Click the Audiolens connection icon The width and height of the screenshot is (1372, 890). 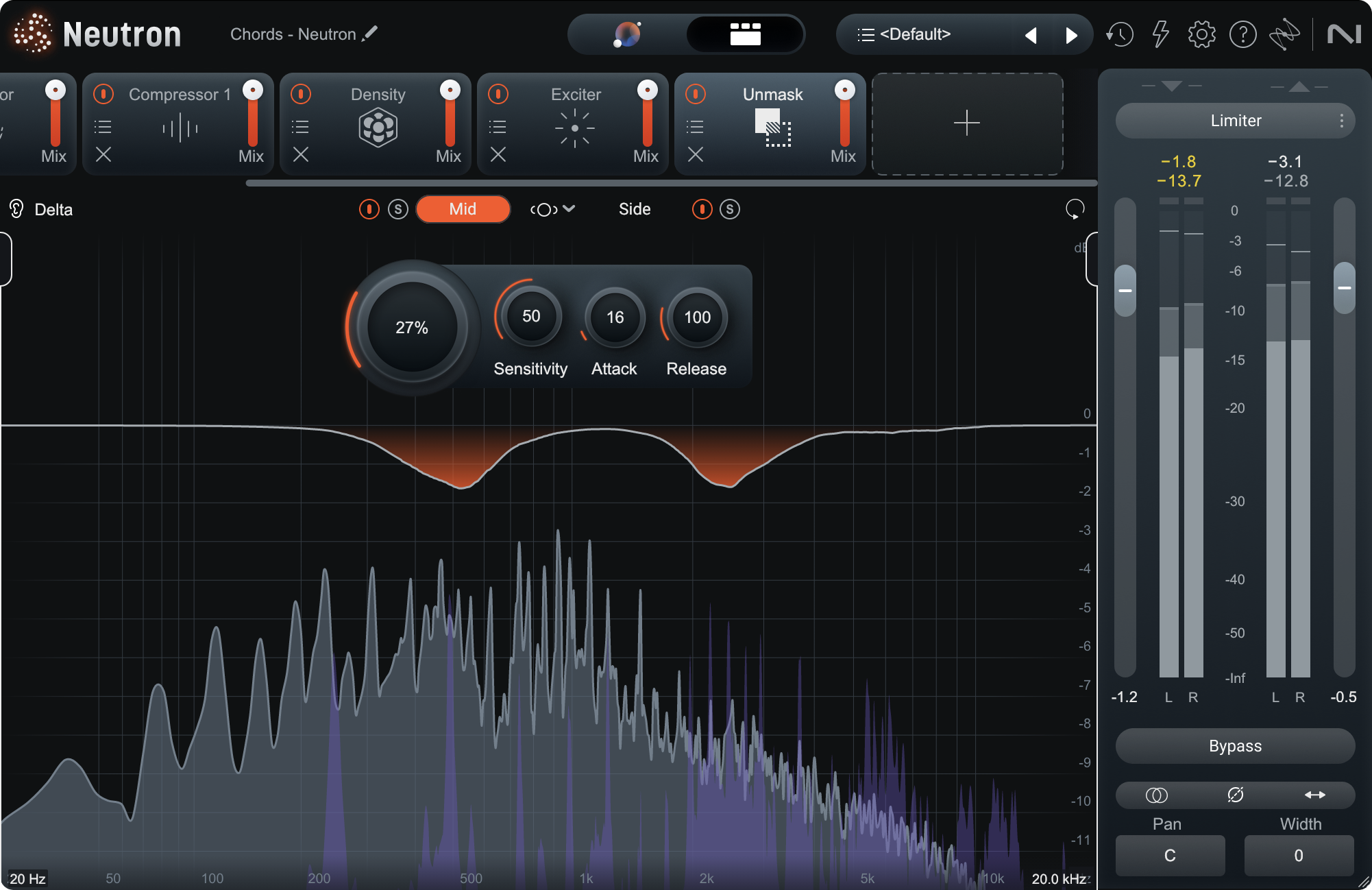[1286, 34]
